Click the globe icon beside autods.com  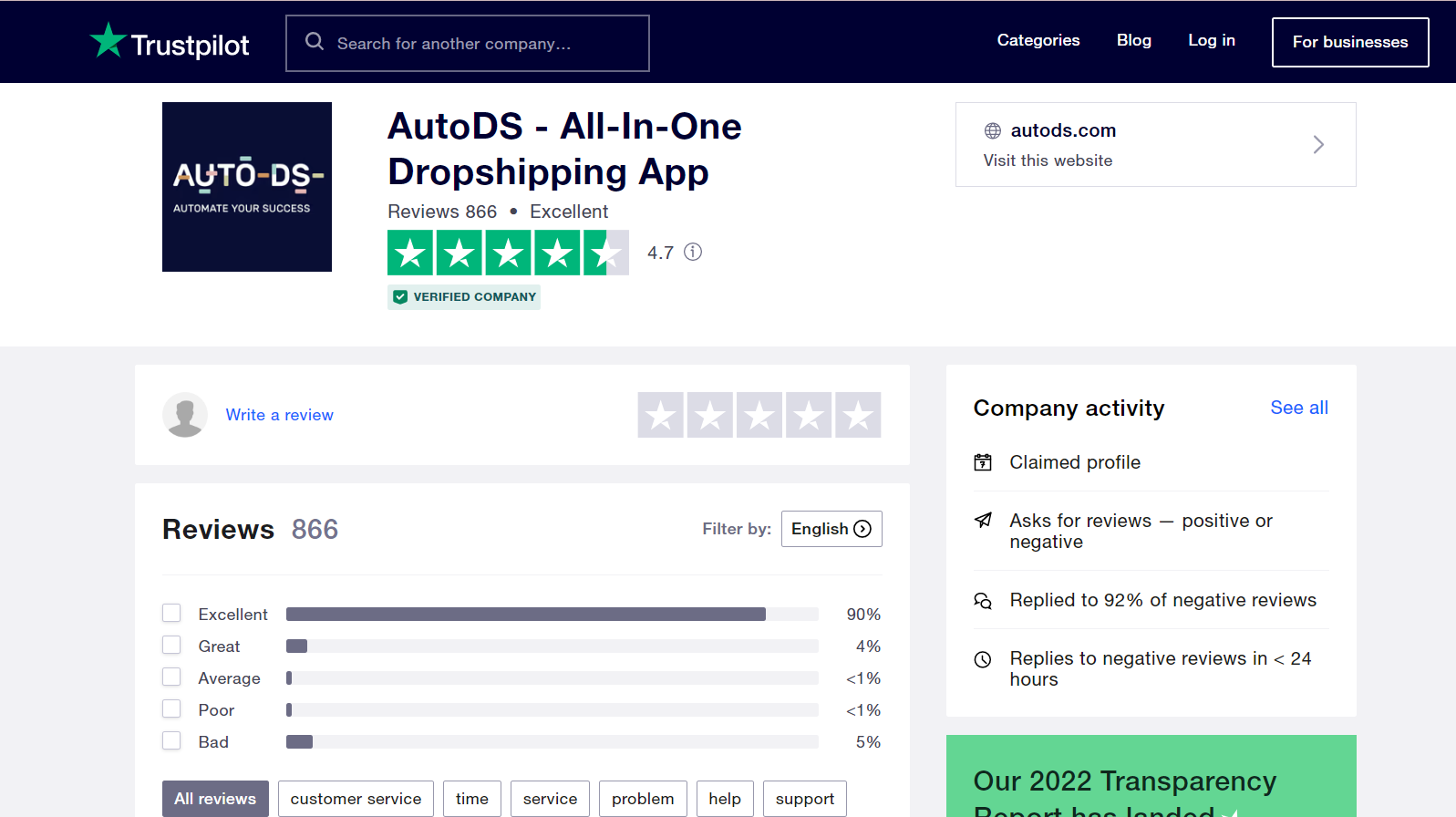pos(993,131)
